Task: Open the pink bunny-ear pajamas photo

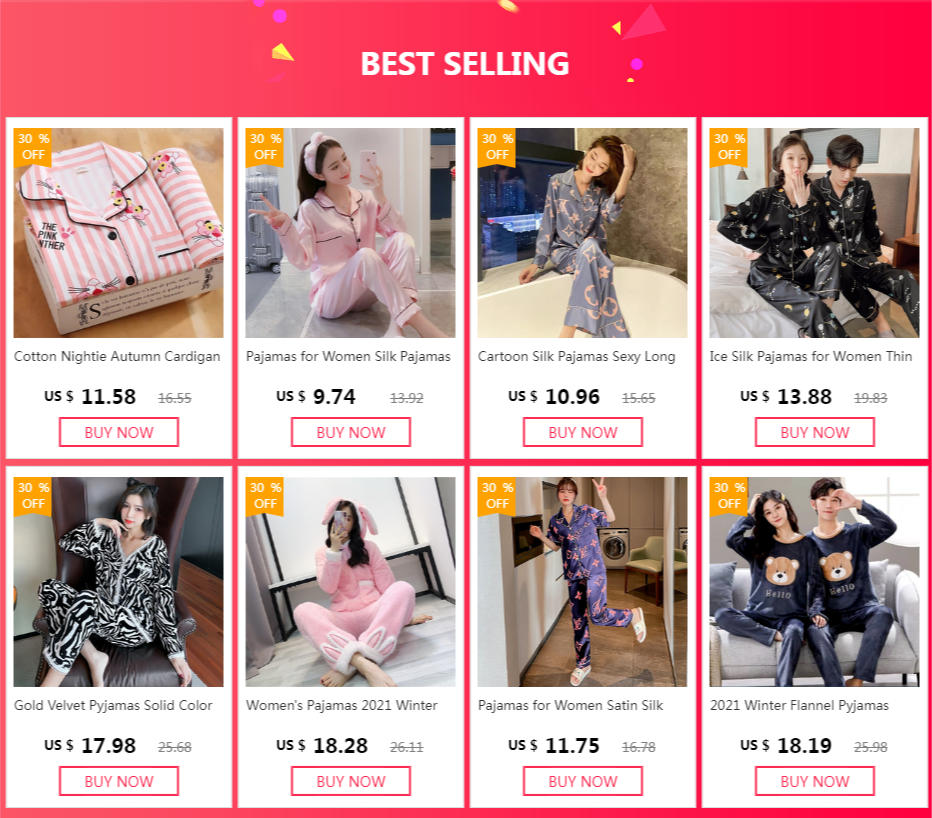Action: [x=351, y=582]
